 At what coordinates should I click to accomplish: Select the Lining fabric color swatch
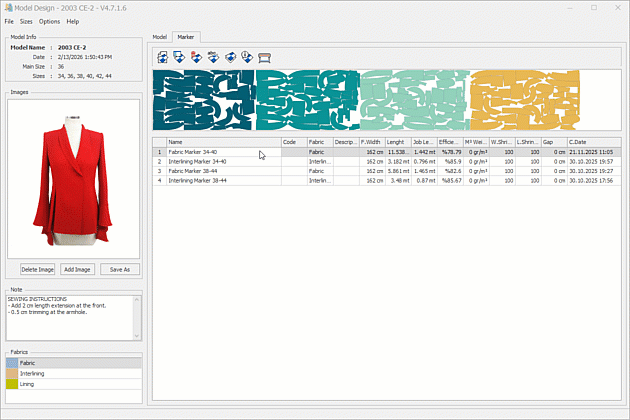coord(13,383)
